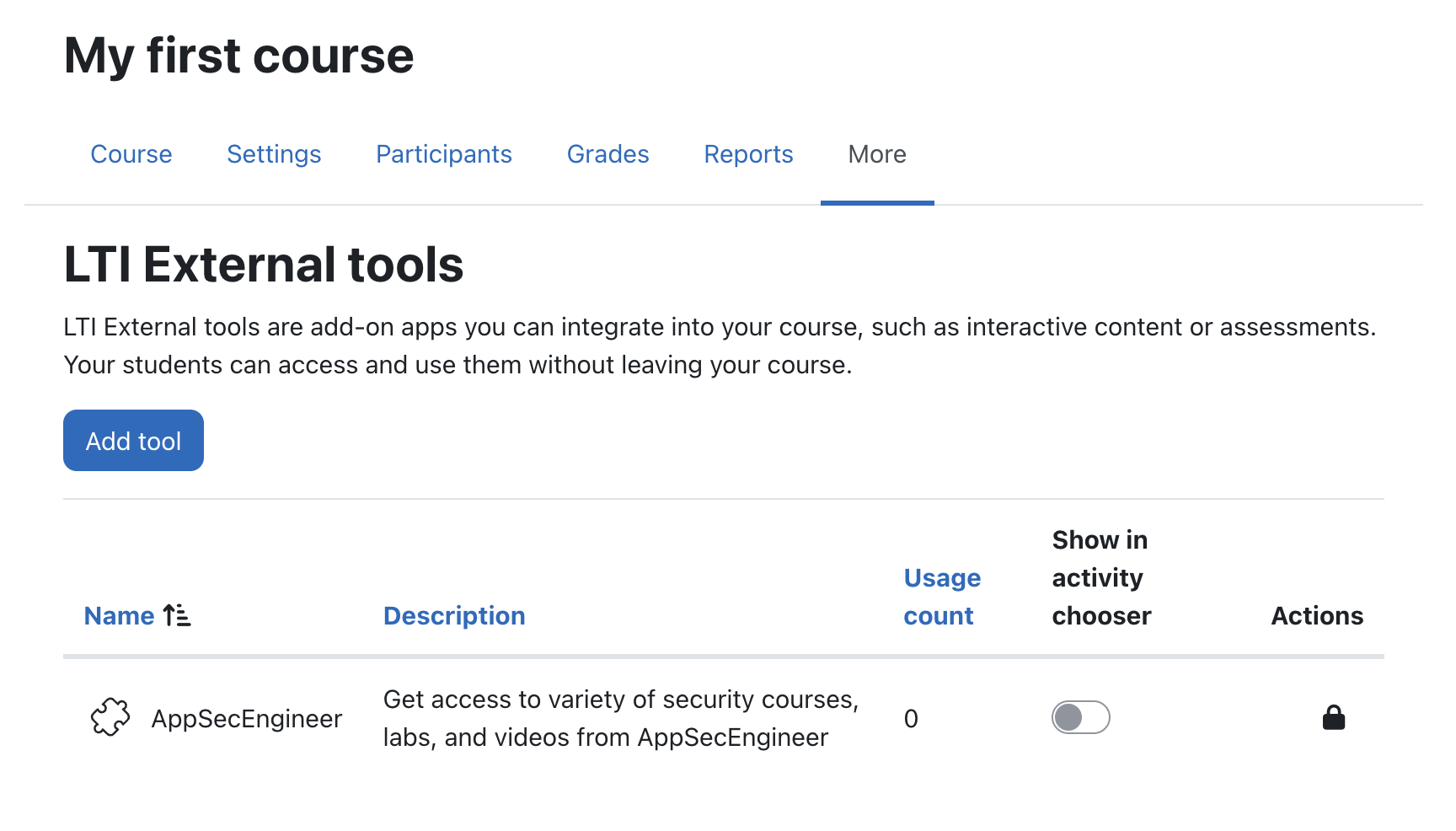The height and width of the screenshot is (831, 1456).
Task: Sort tools by the Description column
Action: (x=454, y=616)
